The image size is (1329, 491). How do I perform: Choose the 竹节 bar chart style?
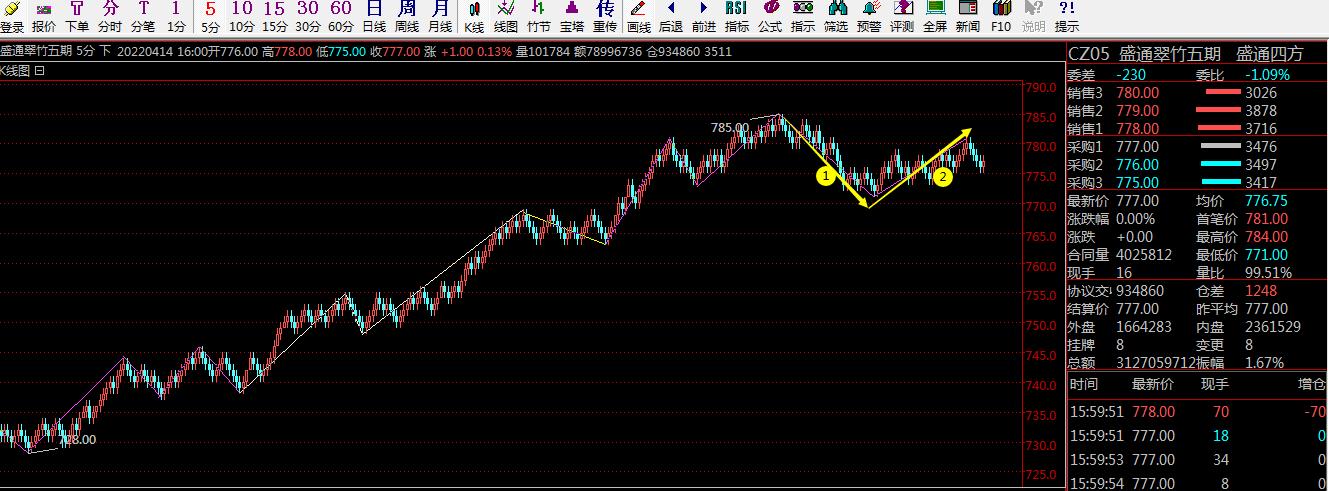pyautogui.click(x=539, y=17)
